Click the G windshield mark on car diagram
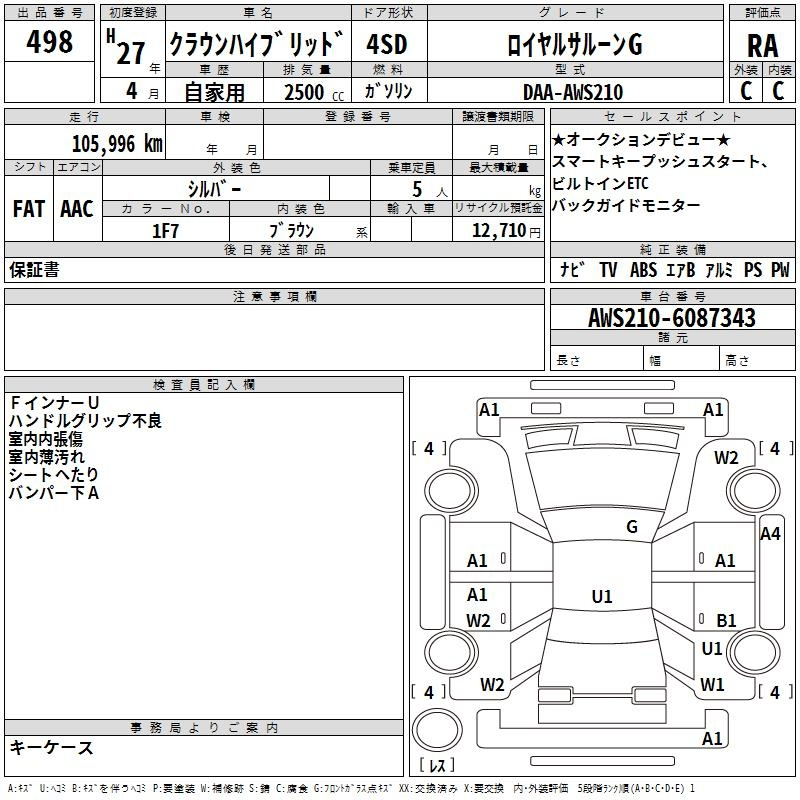The width and height of the screenshot is (800, 800). tap(631, 527)
